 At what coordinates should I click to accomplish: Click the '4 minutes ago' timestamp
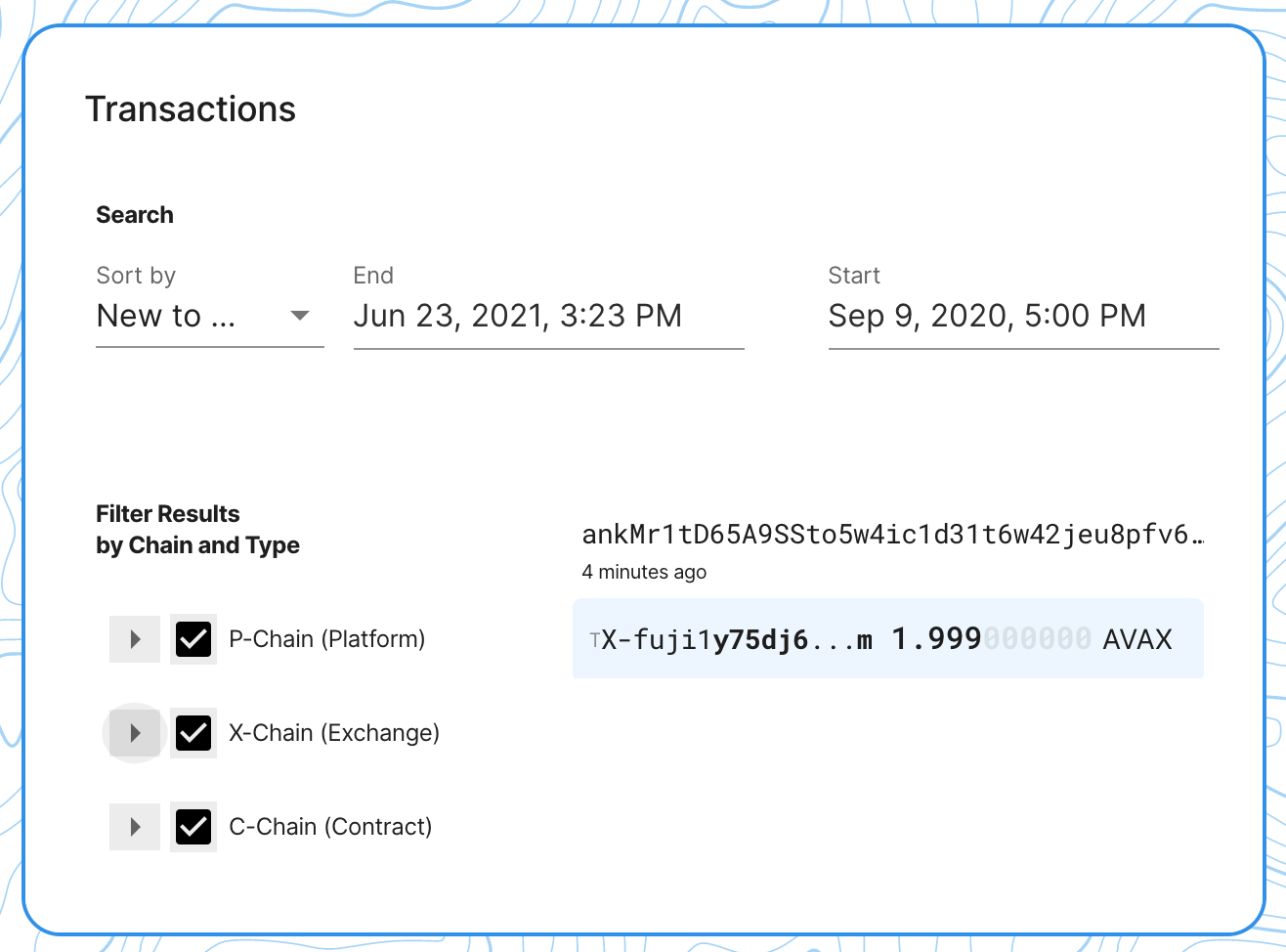click(x=644, y=572)
